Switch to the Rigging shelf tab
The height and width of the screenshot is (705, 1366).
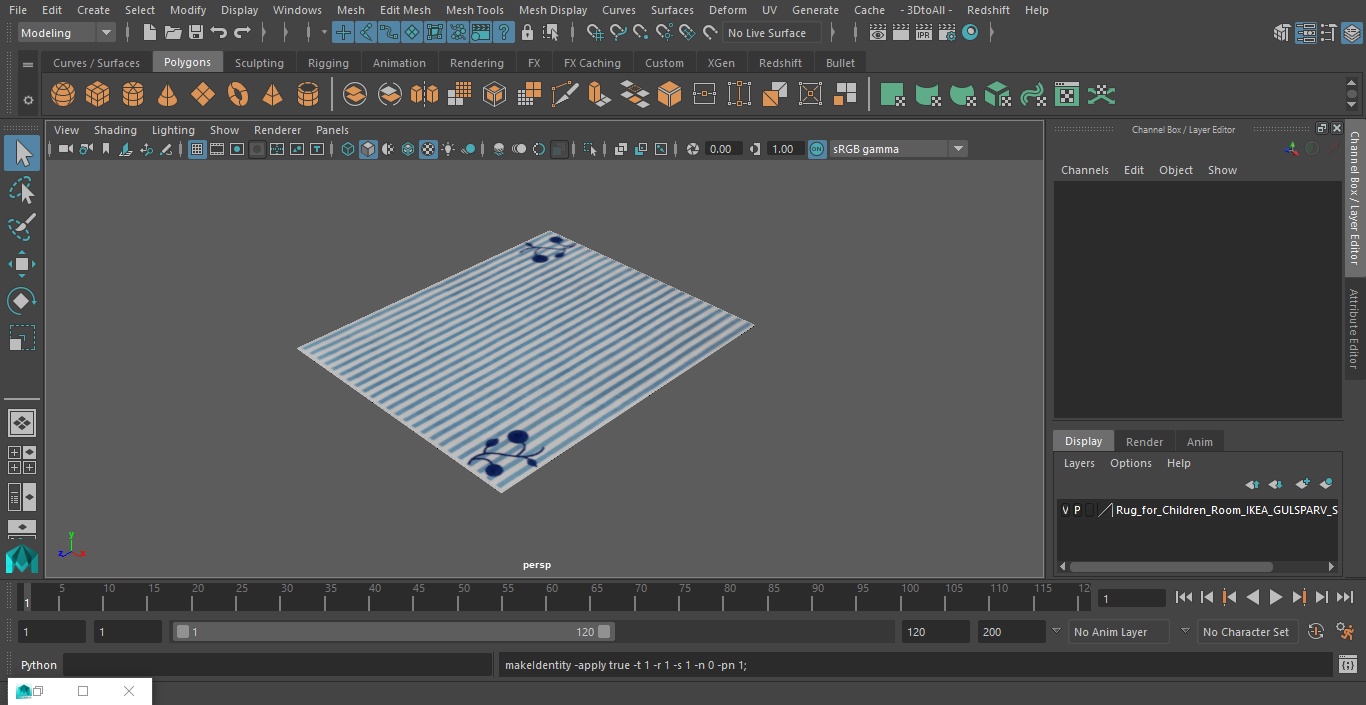click(328, 63)
